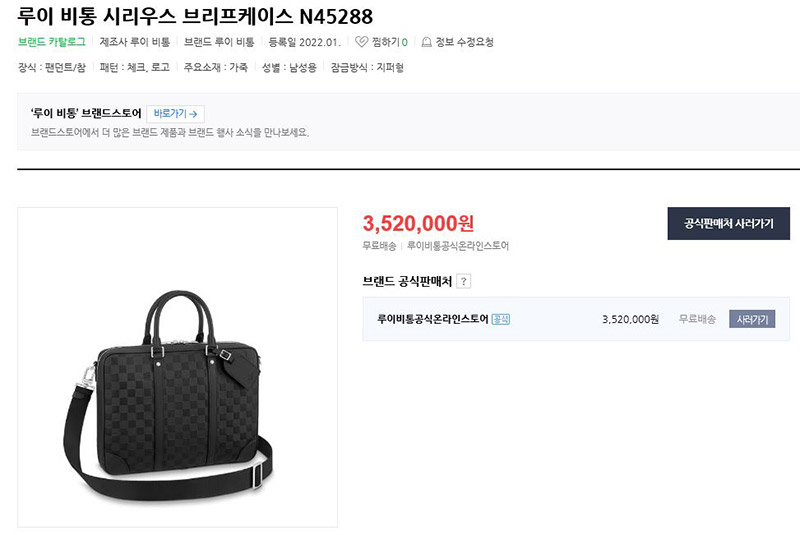The width and height of the screenshot is (800, 535).
Task: Select the 브랜드 루이 비통 label
Action: point(219,42)
